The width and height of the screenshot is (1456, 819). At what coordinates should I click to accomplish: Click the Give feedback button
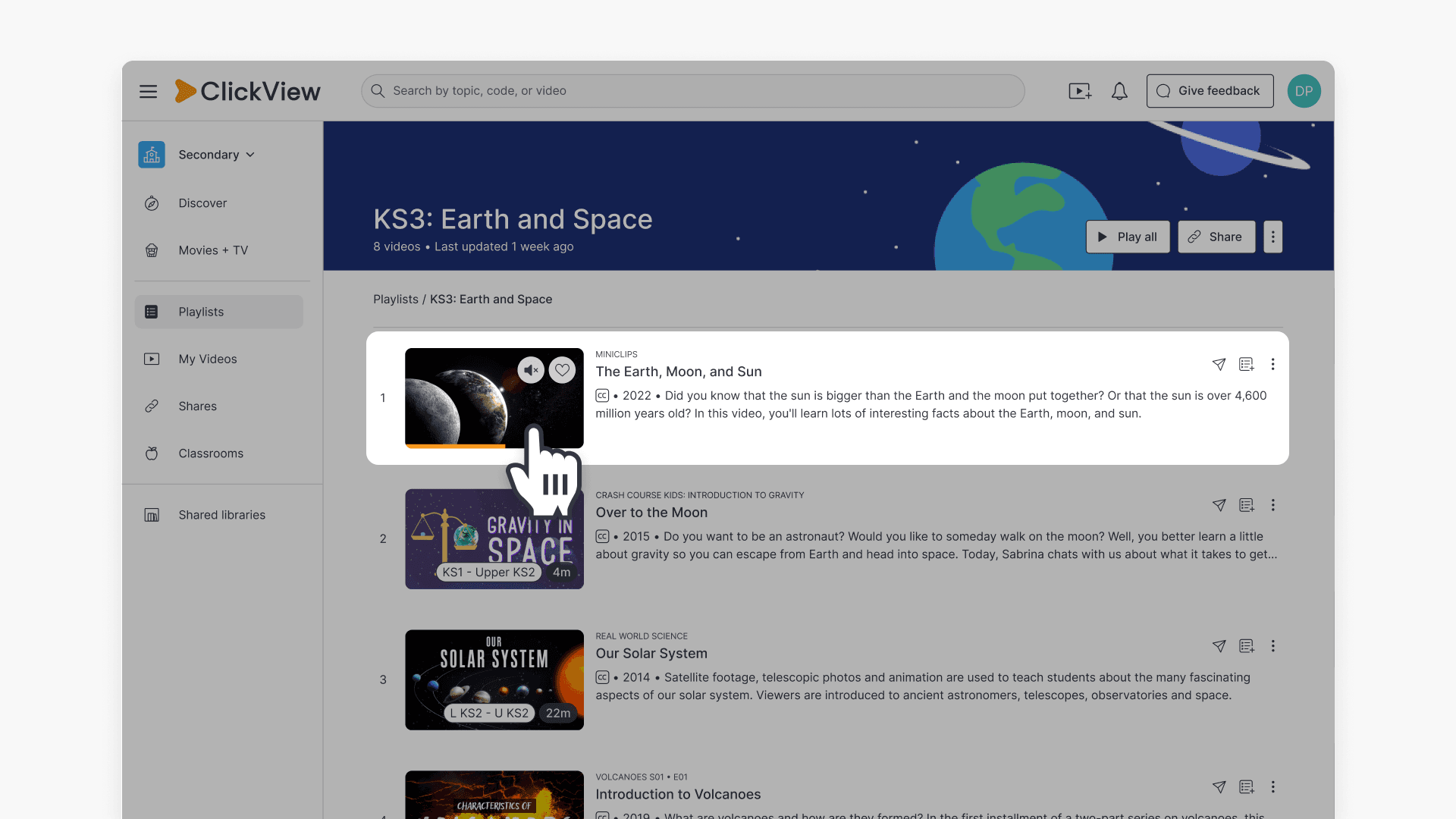[1210, 91]
